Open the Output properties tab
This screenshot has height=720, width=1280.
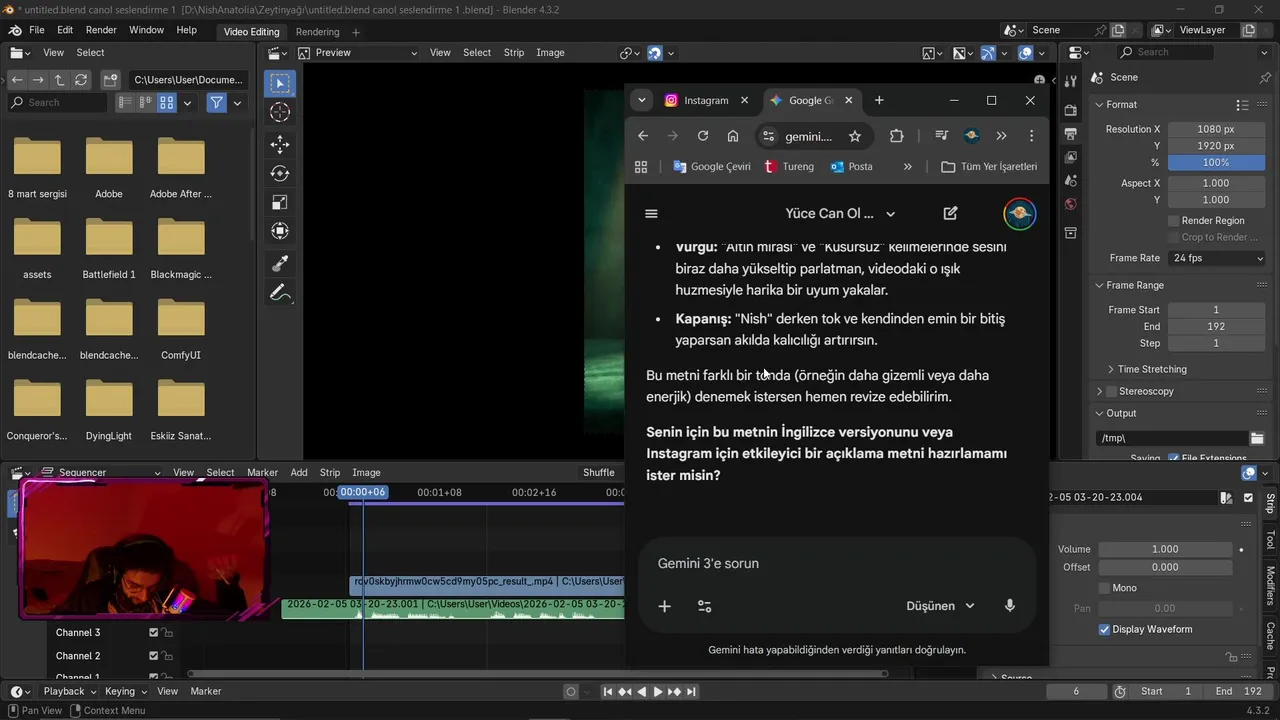click(1070, 133)
